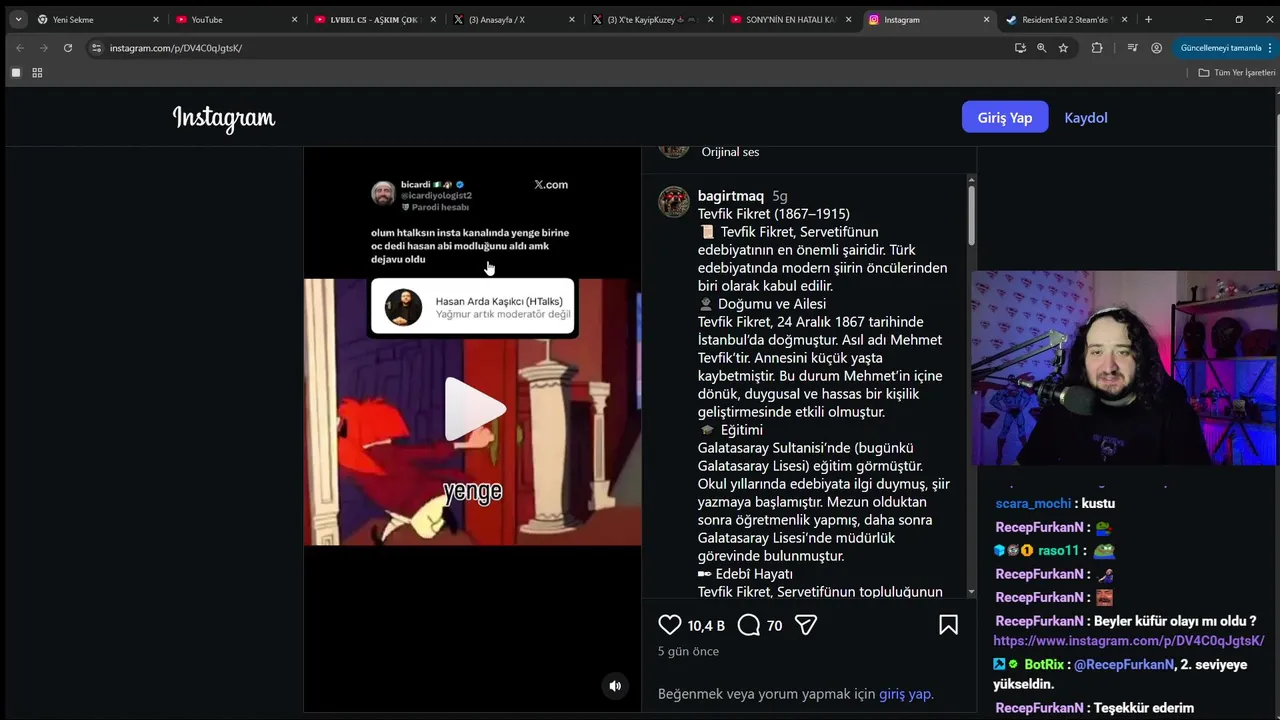Like the post with the heart icon
The width and height of the screenshot is (1280, 720).
(x=670, y=625)
